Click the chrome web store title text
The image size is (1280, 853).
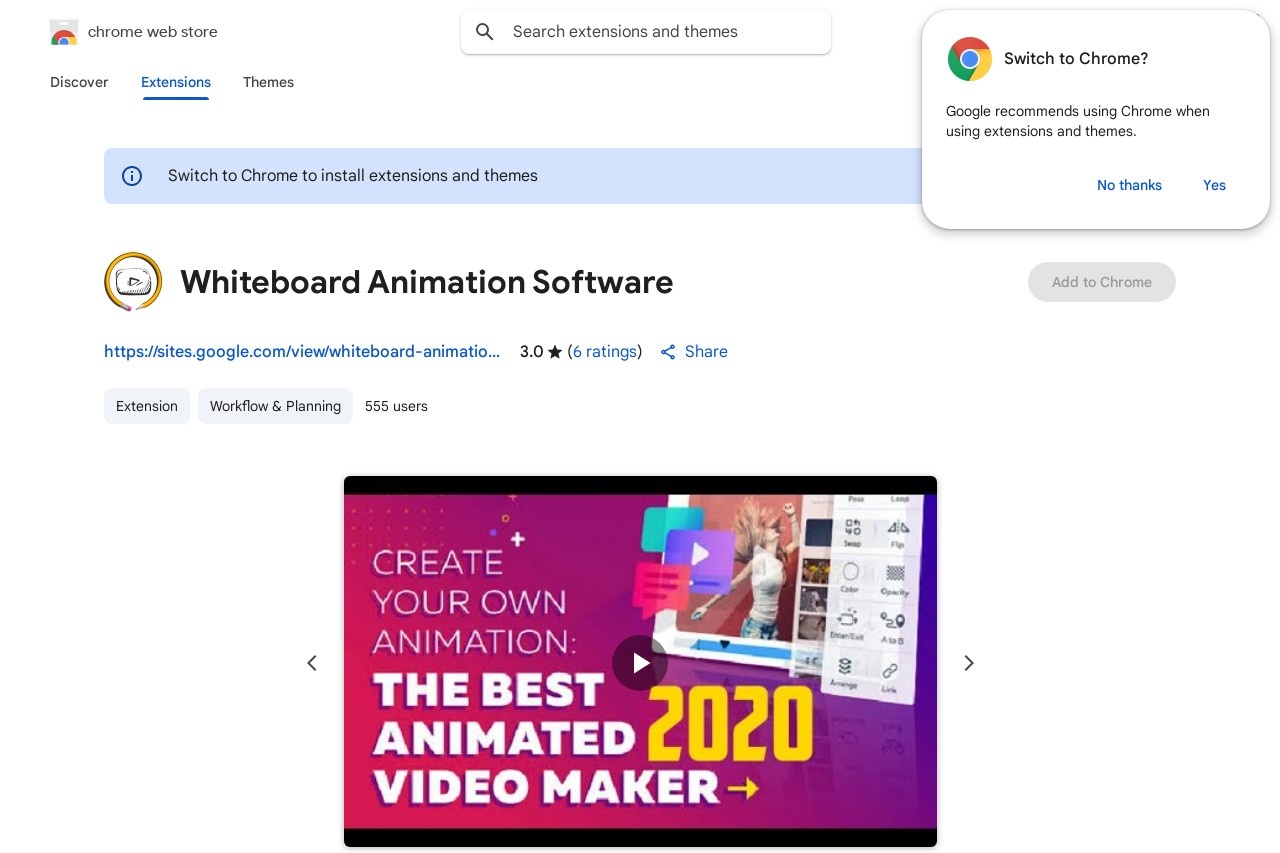point(153,32)
